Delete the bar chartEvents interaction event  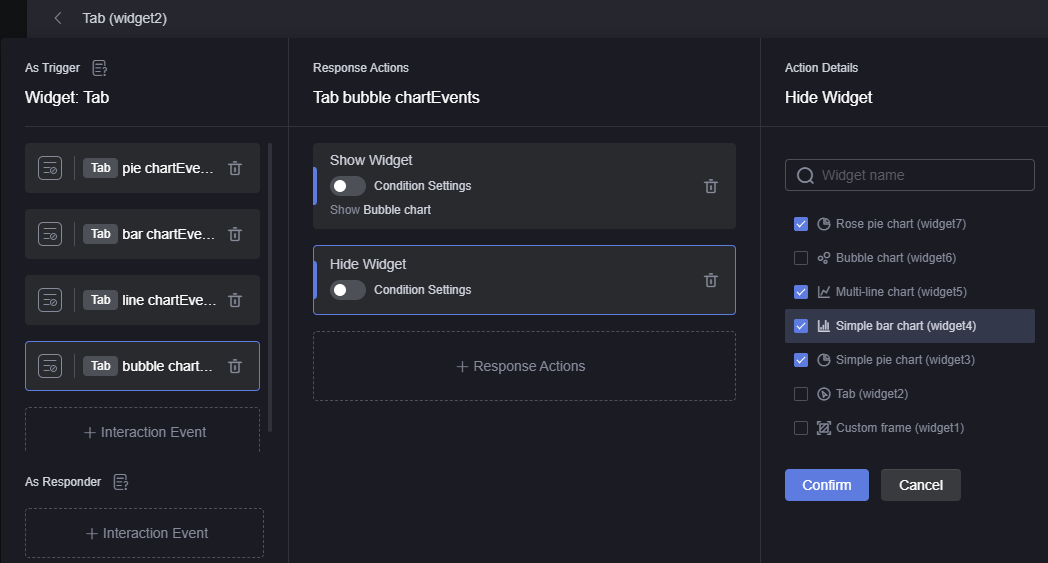click(x=235, y=234)
